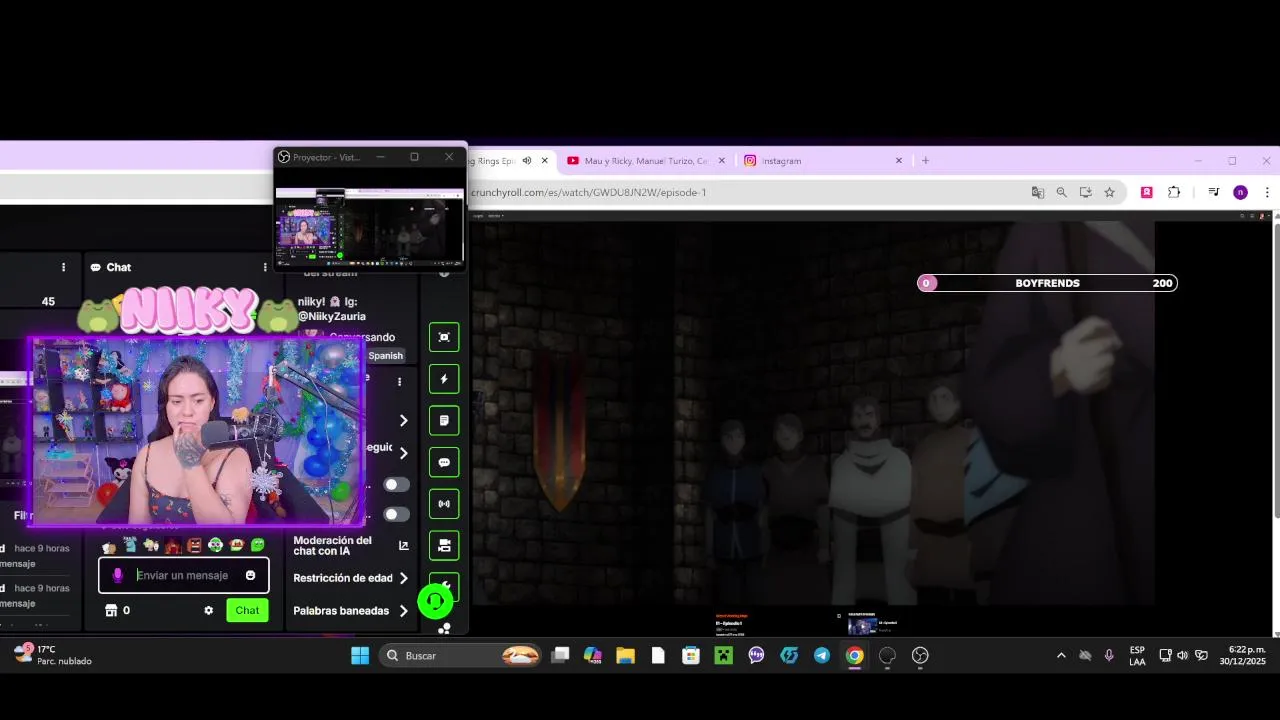Viewport: 1280px width, 720px height.
Task: Open Telegram from taskbar
Action: [821, 656]
